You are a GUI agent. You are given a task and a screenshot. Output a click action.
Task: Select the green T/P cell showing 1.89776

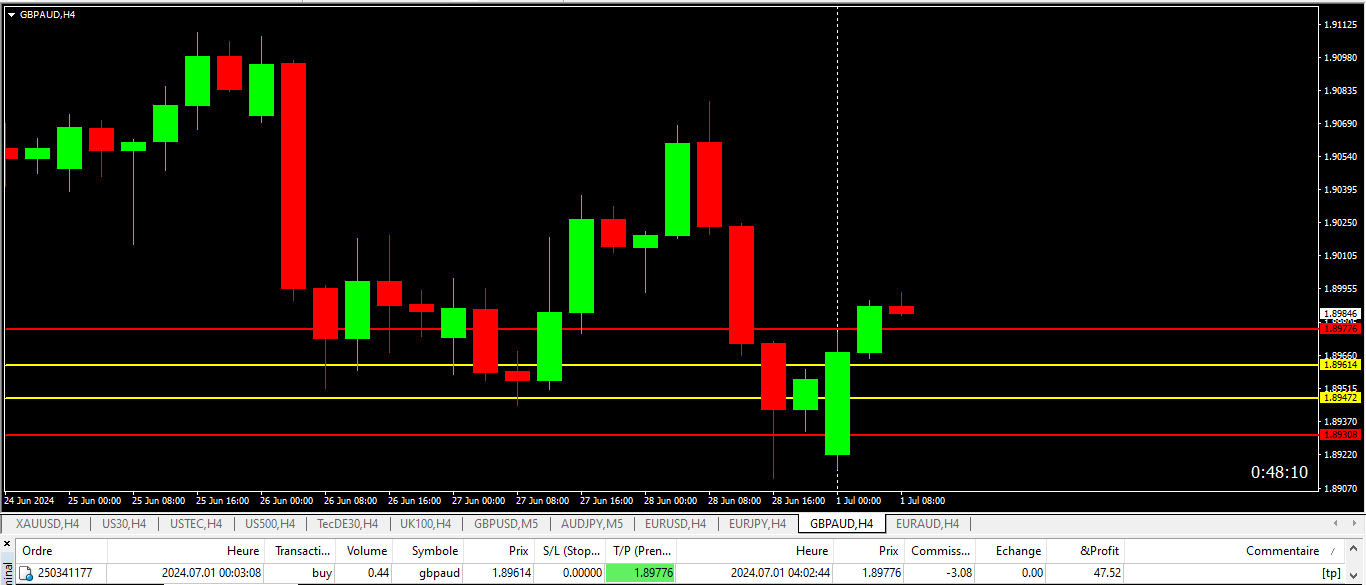pyautogui.click(x=641, y=573)
